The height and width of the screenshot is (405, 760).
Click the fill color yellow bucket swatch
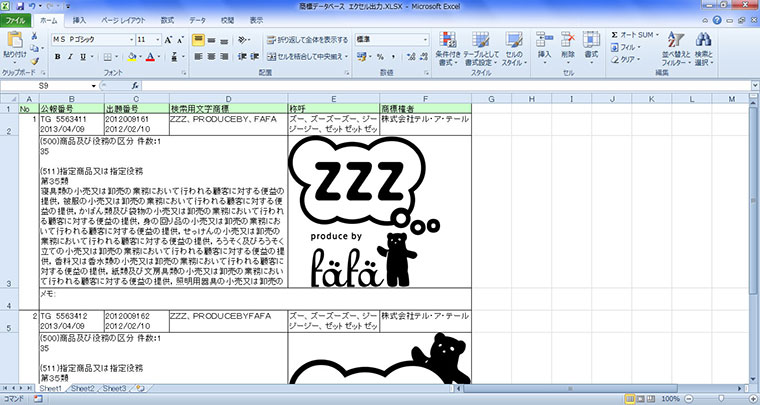pos(131,57)
